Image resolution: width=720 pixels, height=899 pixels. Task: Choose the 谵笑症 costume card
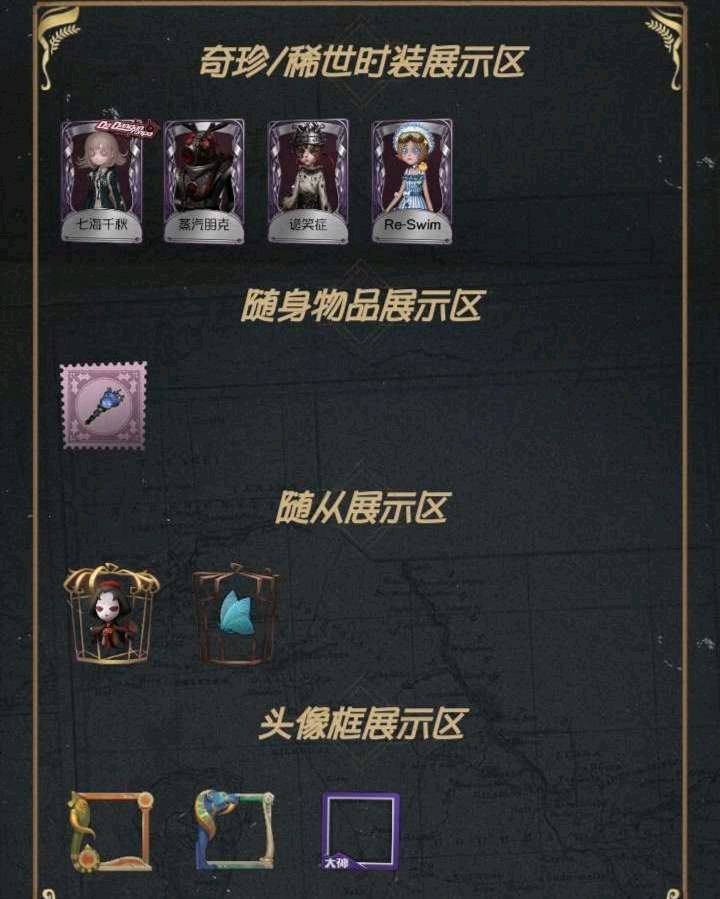tap(308, 181)
